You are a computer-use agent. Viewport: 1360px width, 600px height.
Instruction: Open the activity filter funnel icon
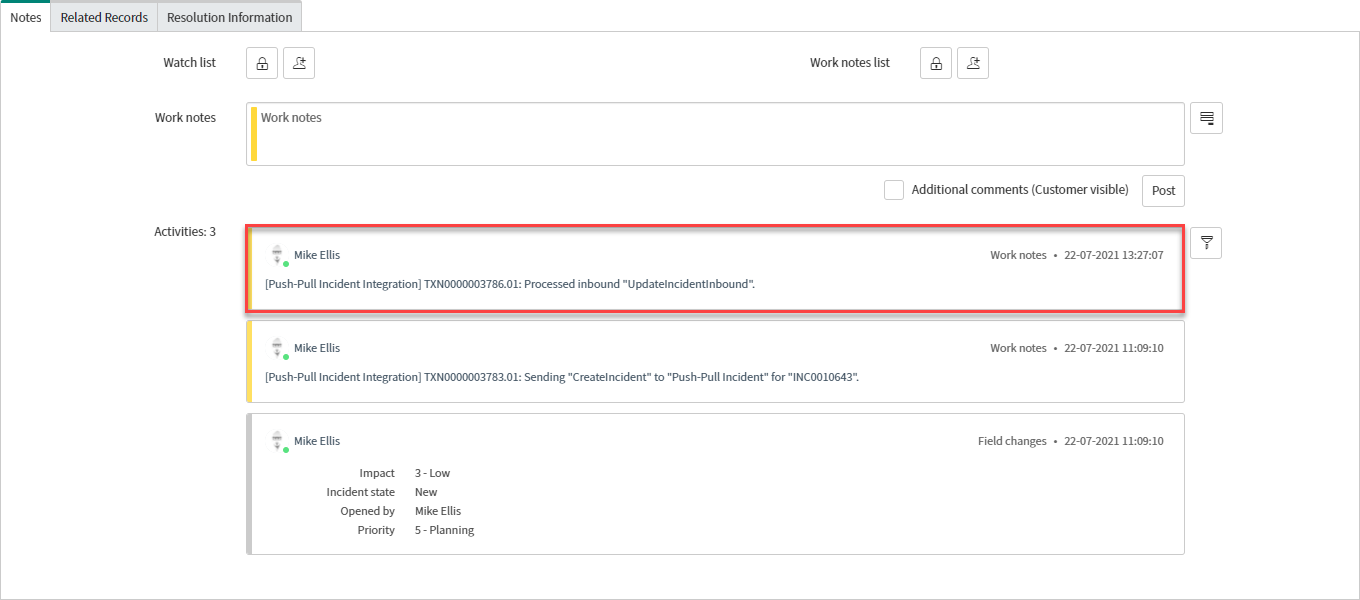click(x=1206, y=243)
